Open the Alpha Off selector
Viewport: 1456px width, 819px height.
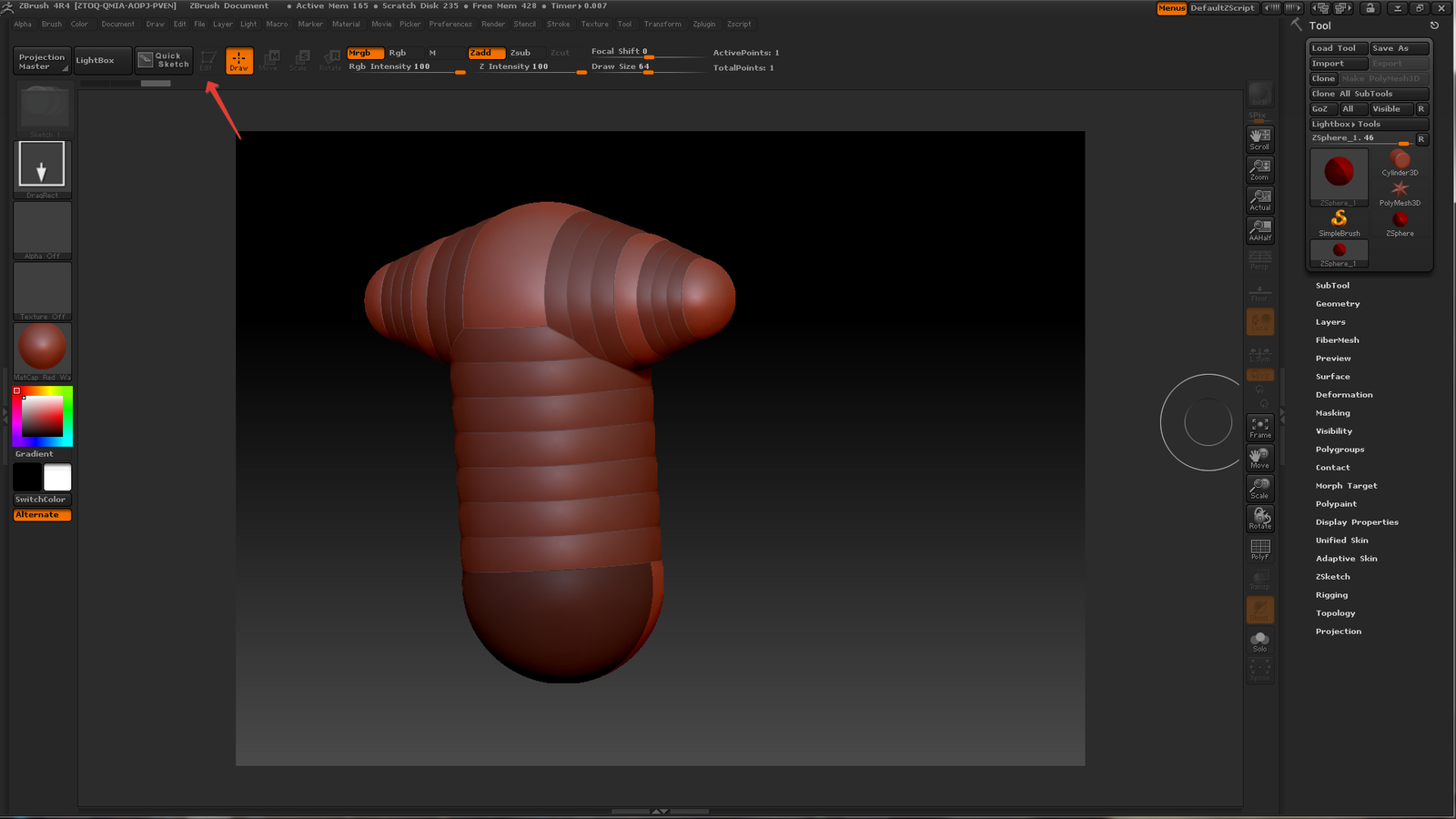(x=42, y=230)
